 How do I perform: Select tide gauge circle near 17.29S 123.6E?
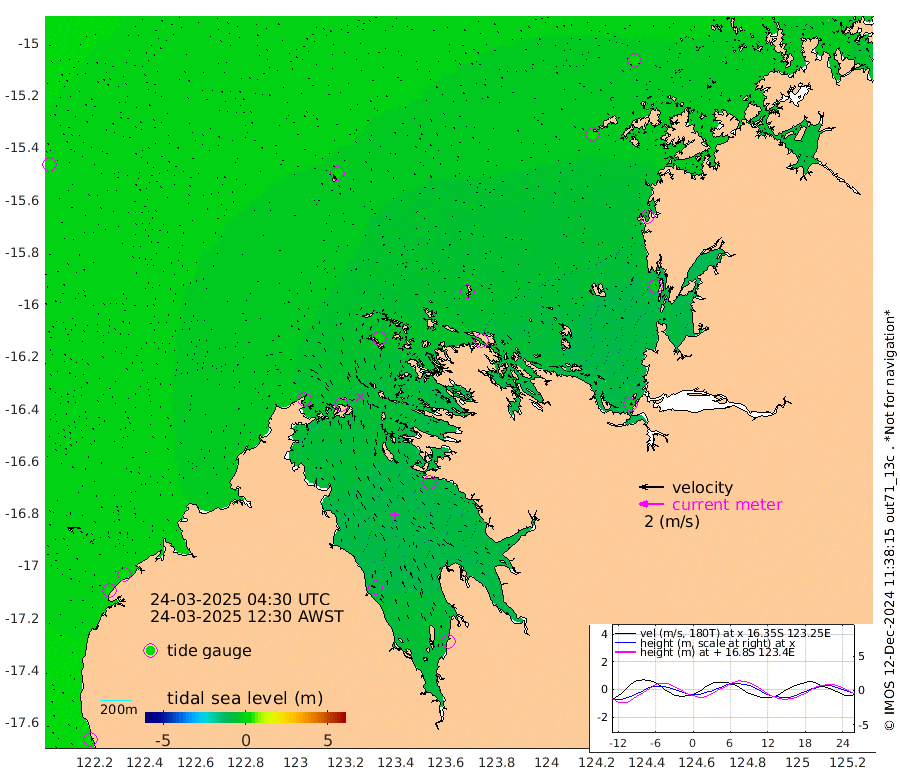(448, 642)
